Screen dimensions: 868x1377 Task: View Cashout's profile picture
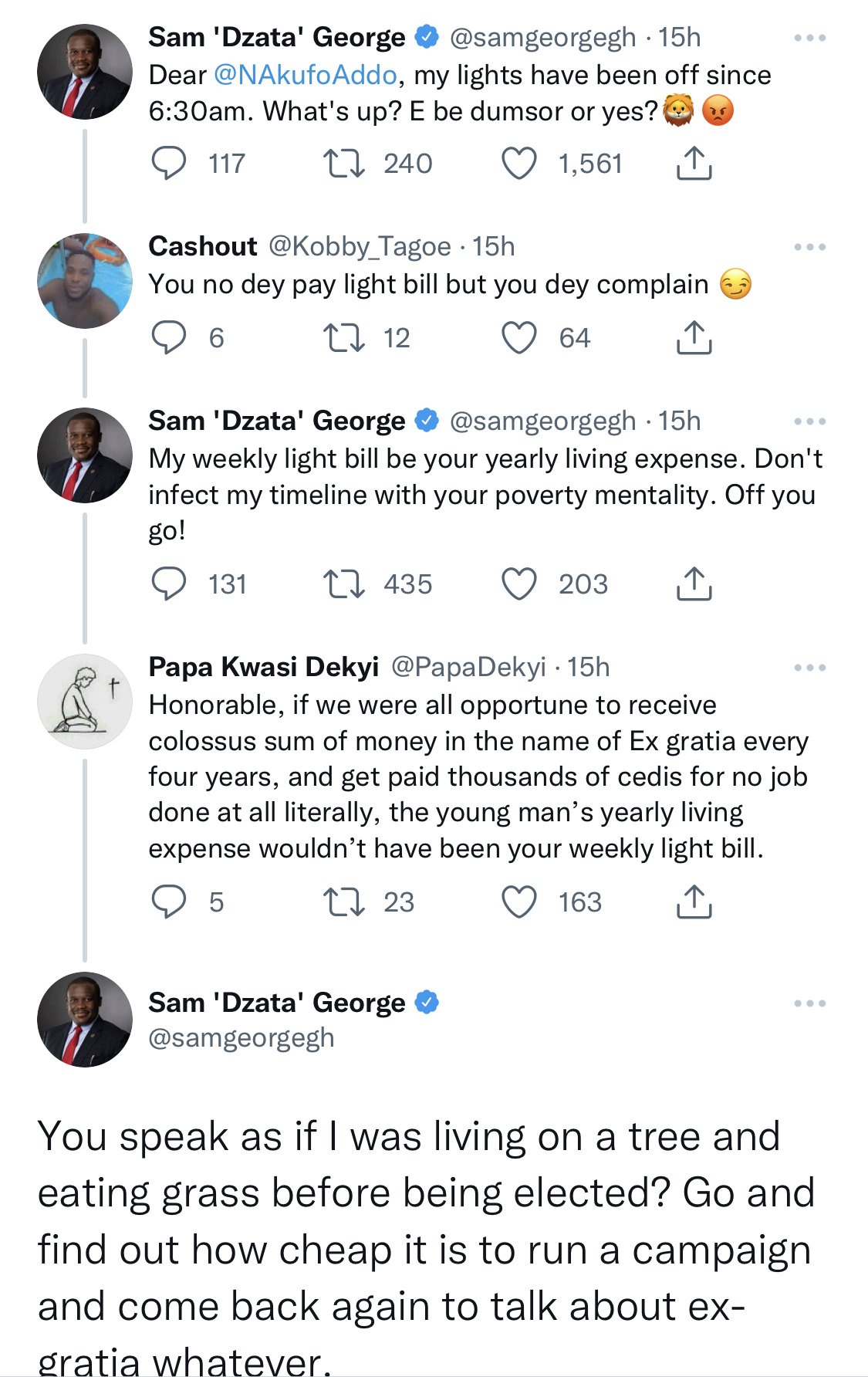[x=85, y=281]
